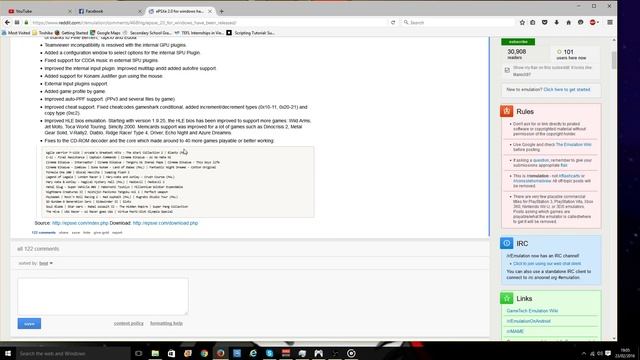This screenshot has width=640, height=360.
Task: Click the Links section star icon
Action: point(507,298)
